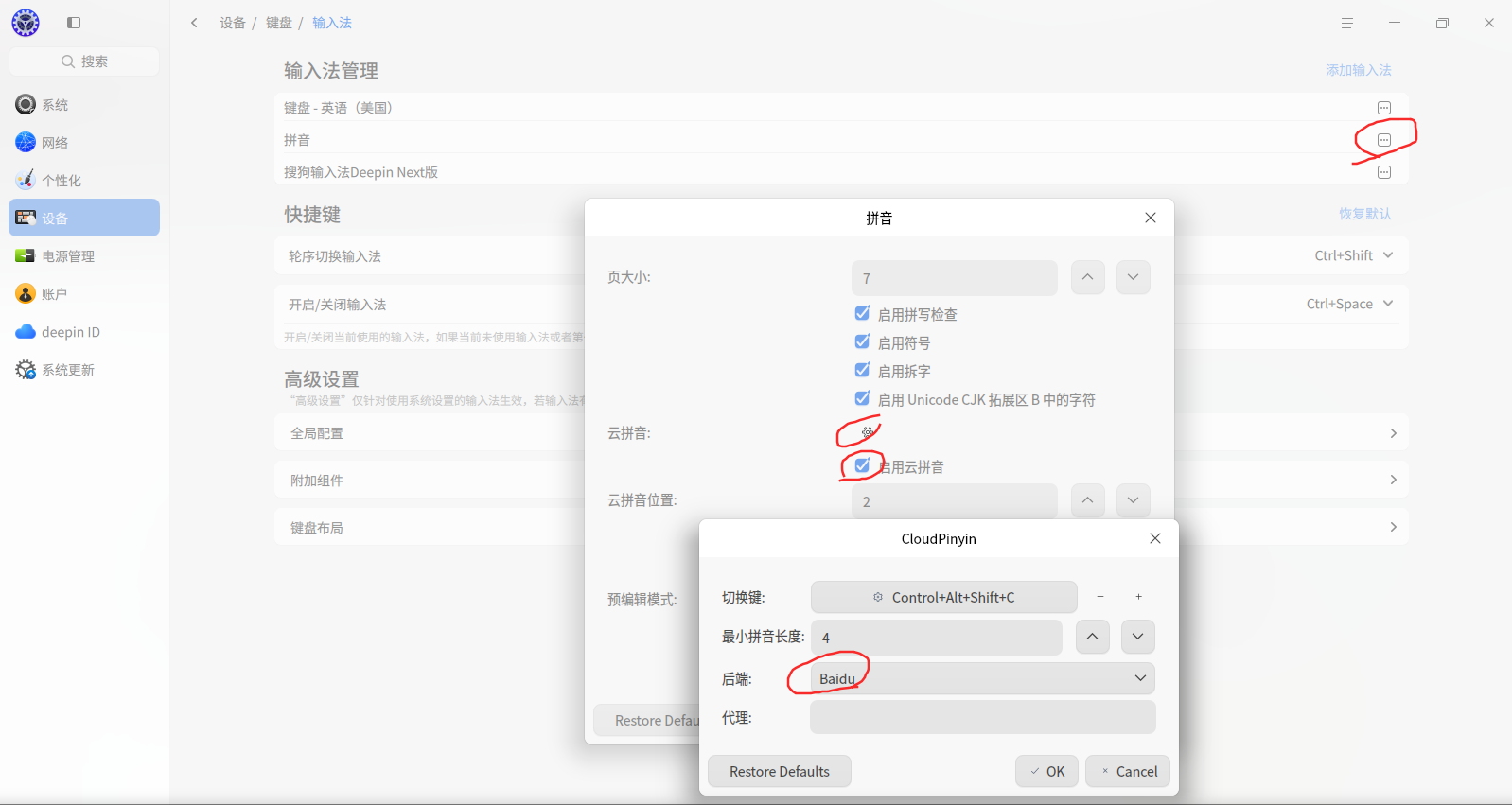Open settings icon for 键盘 - 英语 (美国)

pos(1384,108)
